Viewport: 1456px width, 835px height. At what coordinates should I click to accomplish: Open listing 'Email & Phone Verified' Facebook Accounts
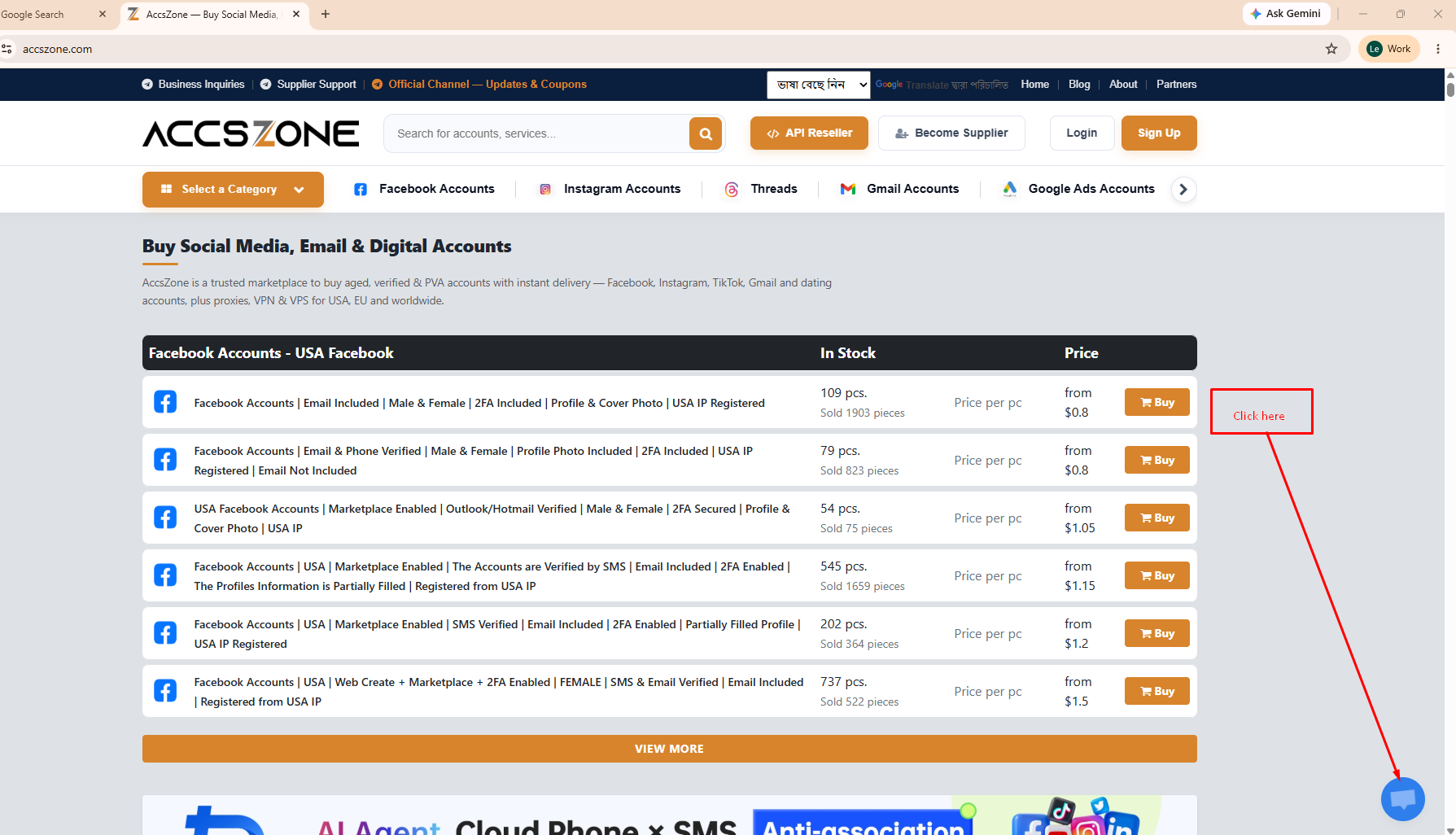click(x=474, y=461)
